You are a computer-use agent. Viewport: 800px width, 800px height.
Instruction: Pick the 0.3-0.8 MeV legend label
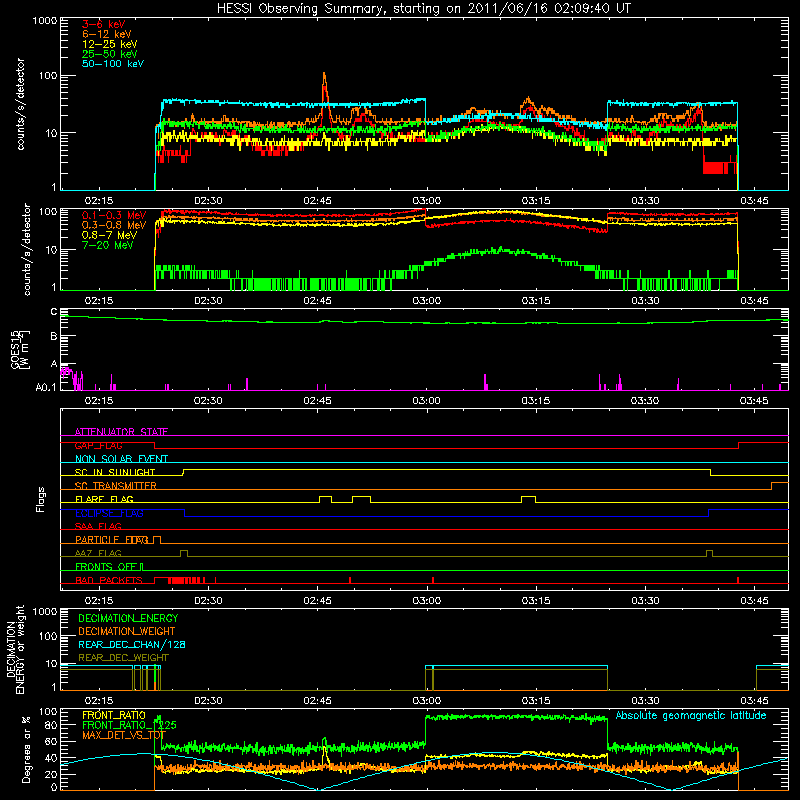click(x=114, y=225)
